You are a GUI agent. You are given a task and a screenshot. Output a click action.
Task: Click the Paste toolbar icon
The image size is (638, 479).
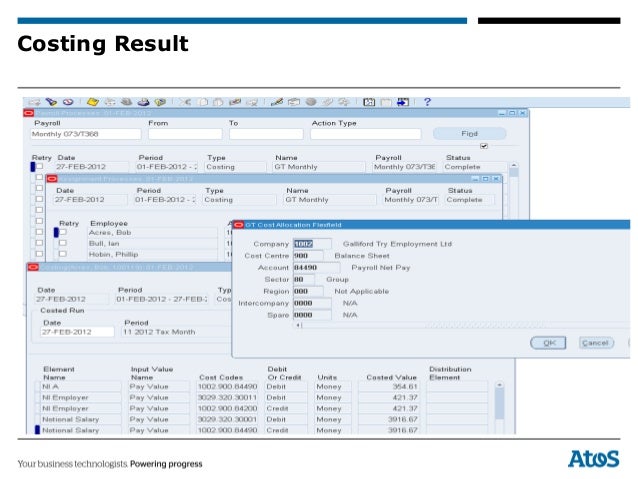tap(218, 102)
